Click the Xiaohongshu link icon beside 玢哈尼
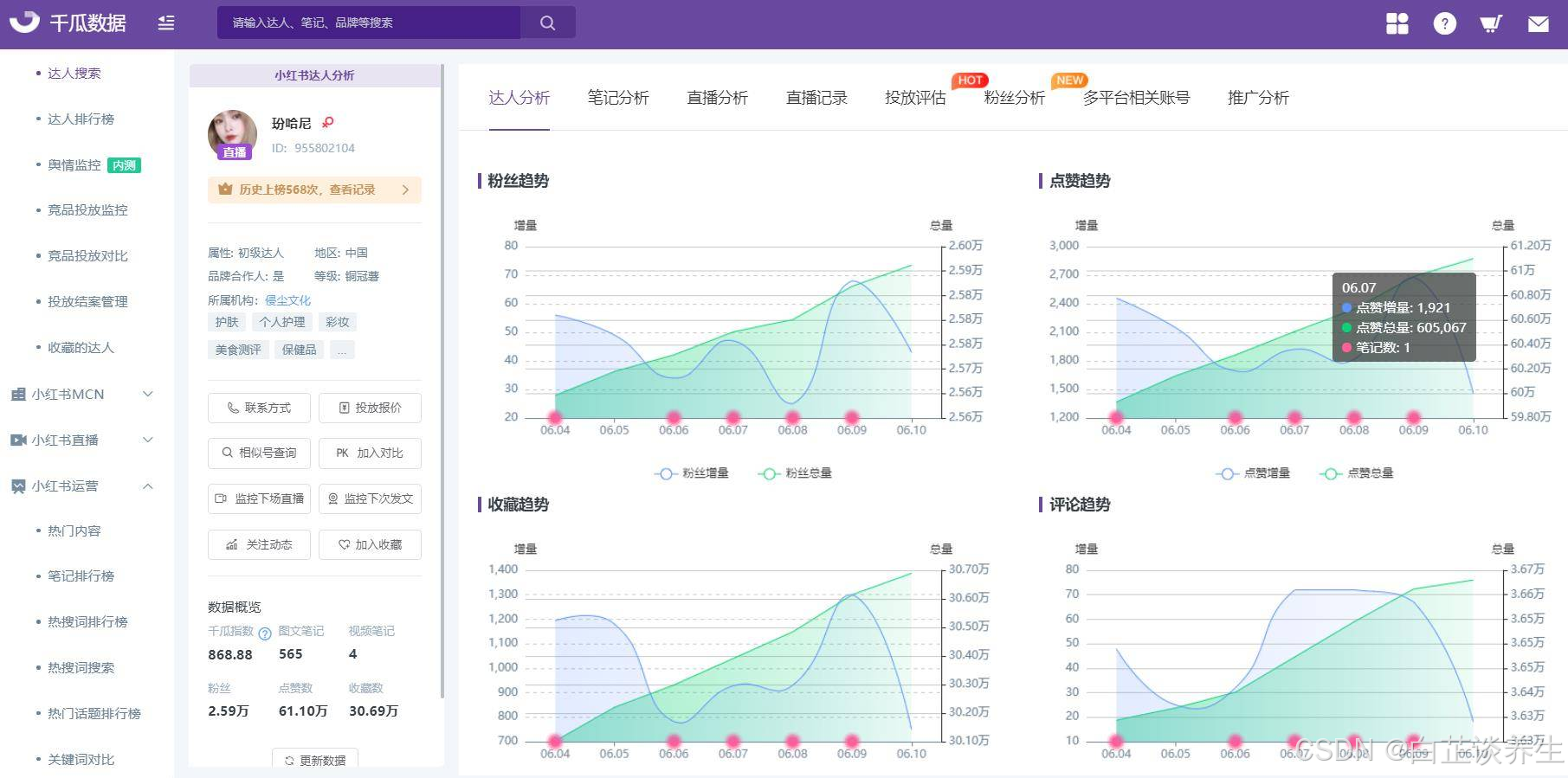 point(327,123)
